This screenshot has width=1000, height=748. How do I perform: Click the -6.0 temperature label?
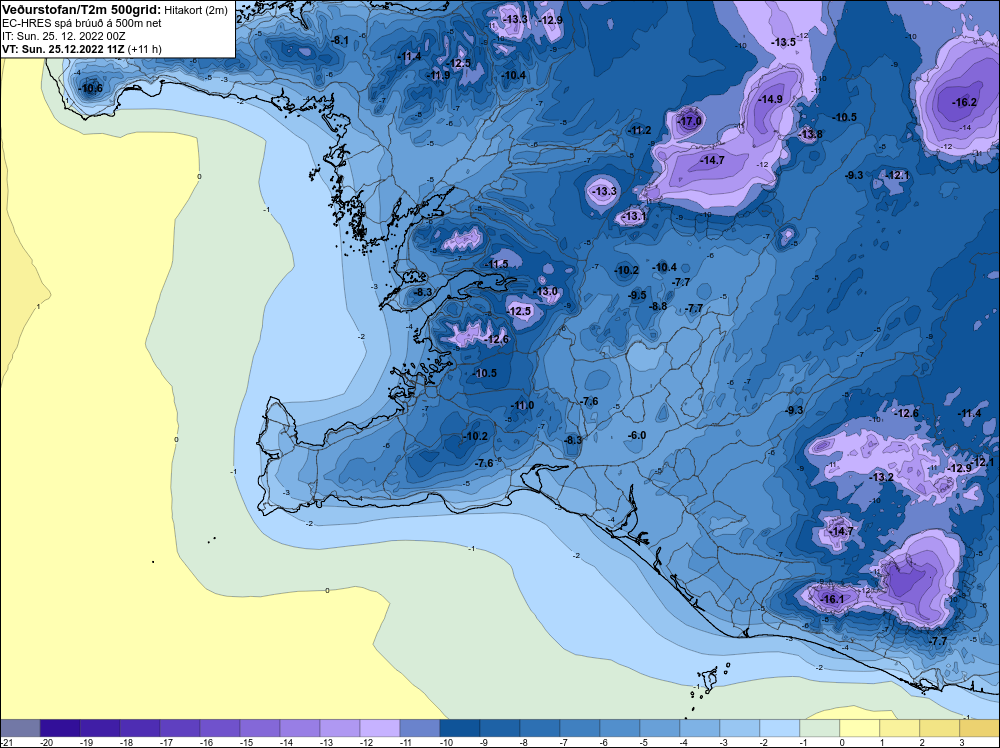click(x=637, y=436)
